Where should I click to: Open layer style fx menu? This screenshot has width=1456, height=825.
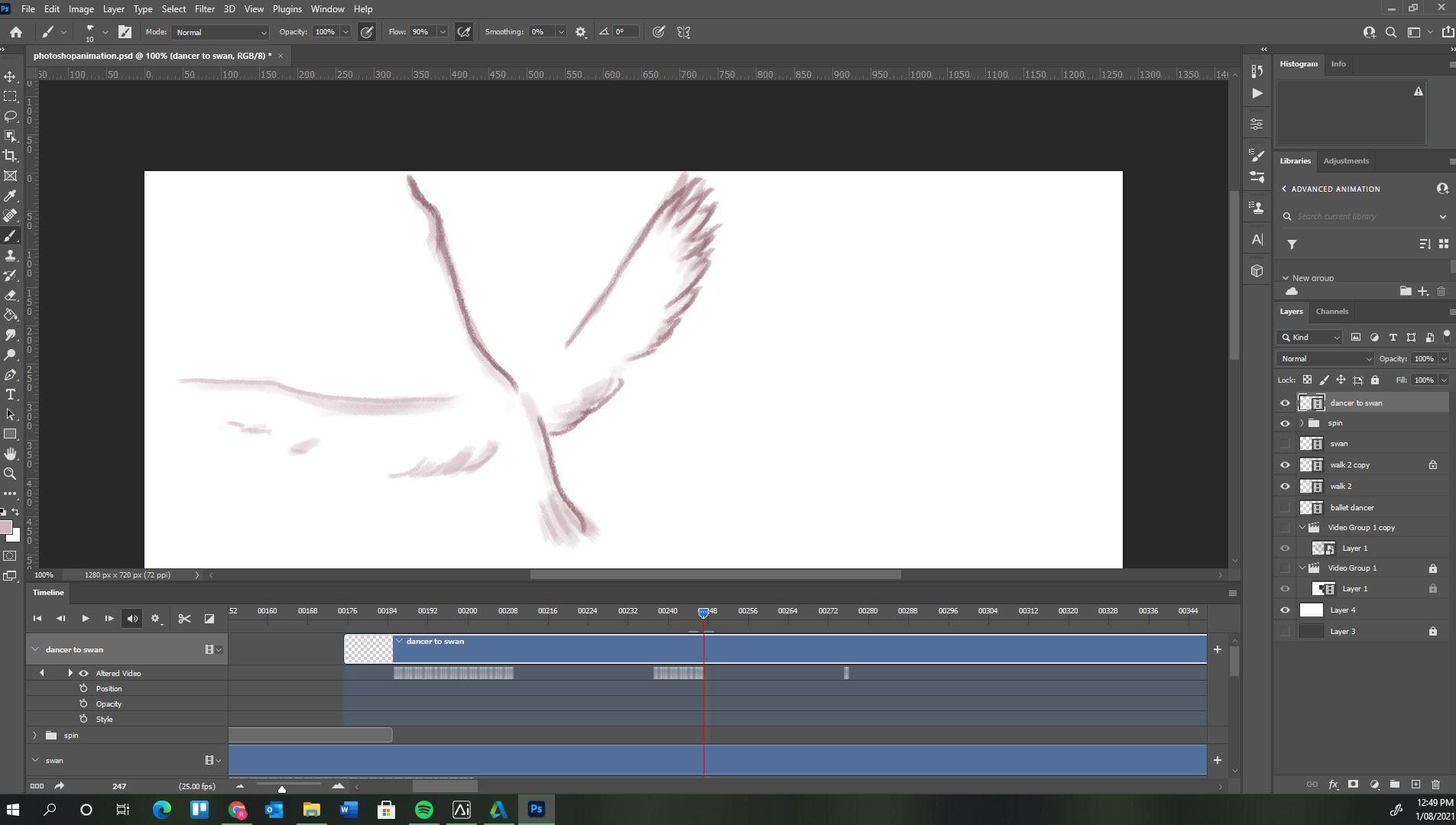(x=1333, y=785)
